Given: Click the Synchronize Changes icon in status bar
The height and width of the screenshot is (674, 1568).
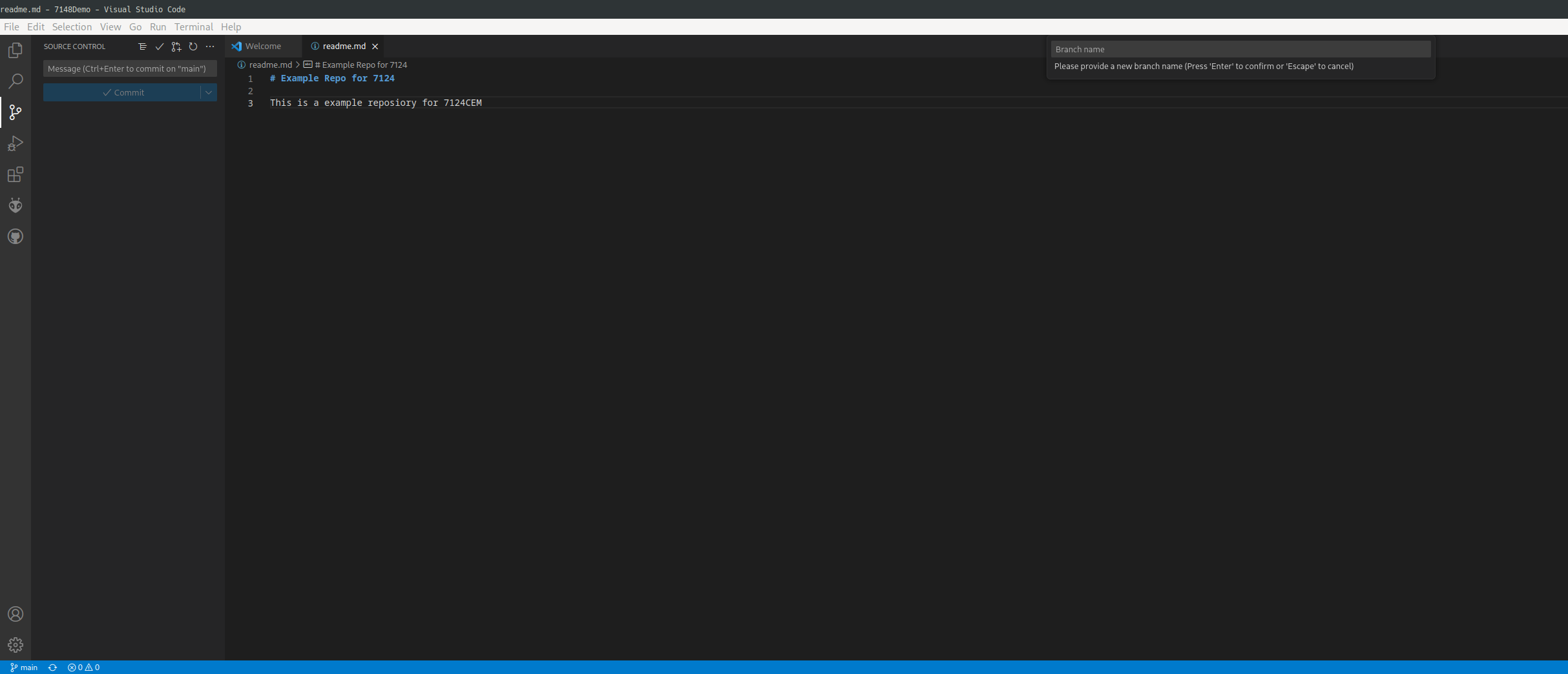Looking at the screenshot, I should (52, 668).
